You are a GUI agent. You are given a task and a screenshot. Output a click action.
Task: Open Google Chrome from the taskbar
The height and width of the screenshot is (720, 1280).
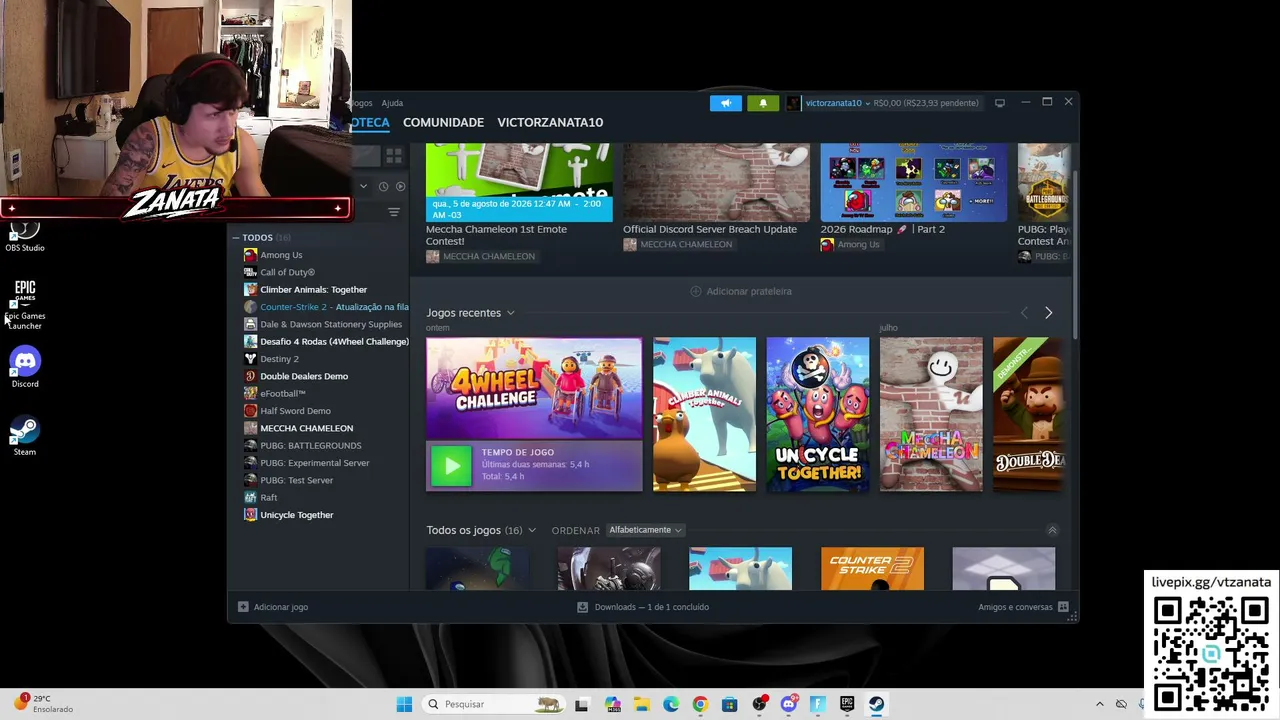pyautogui.click(x=700, y=704)
